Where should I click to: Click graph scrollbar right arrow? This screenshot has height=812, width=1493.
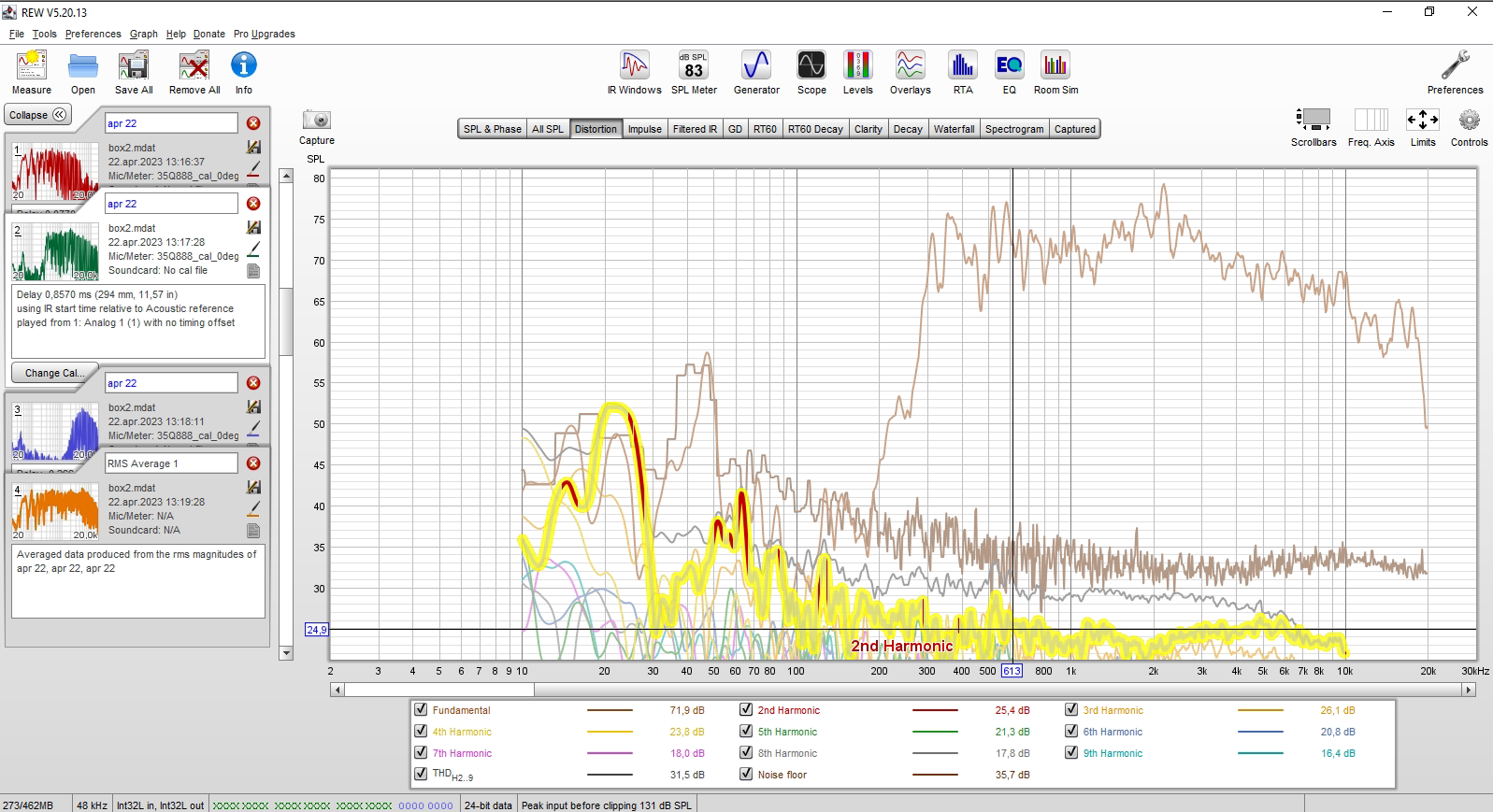(1469, 690)
